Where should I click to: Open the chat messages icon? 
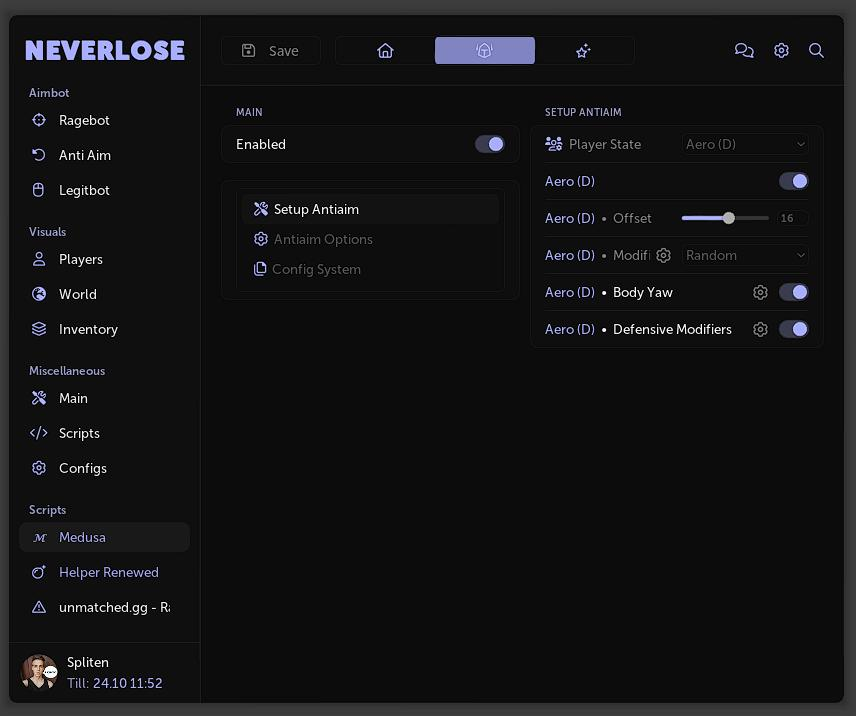744,50
